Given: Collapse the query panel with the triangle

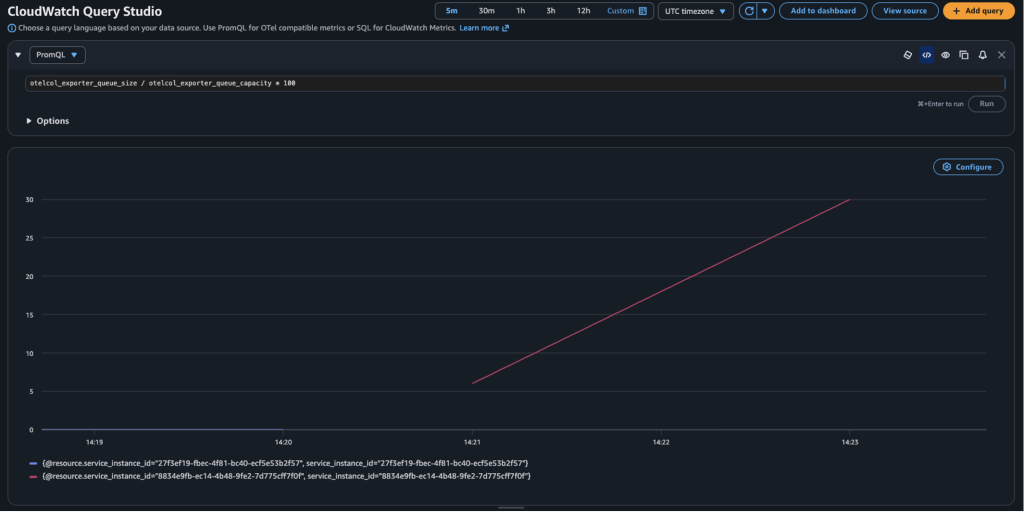Looking at the screenshot, I should [x=18, y=56].
